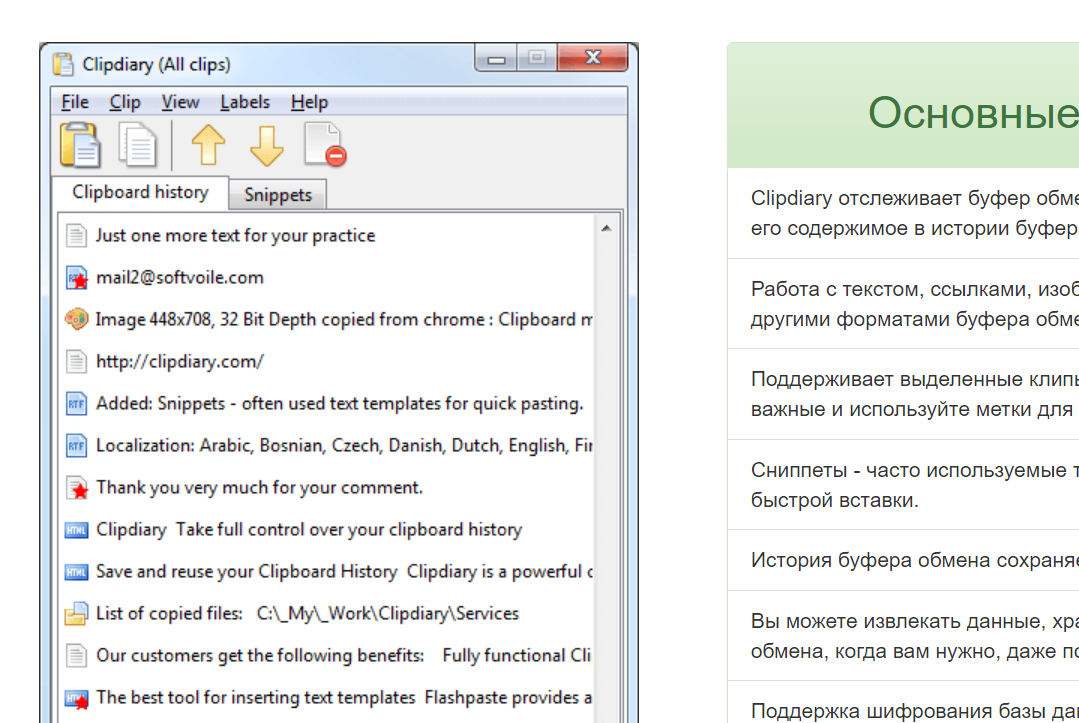
Task: Select the 'Localization: Arabic, Bosnian' clip
Action: tap(344, 445)
